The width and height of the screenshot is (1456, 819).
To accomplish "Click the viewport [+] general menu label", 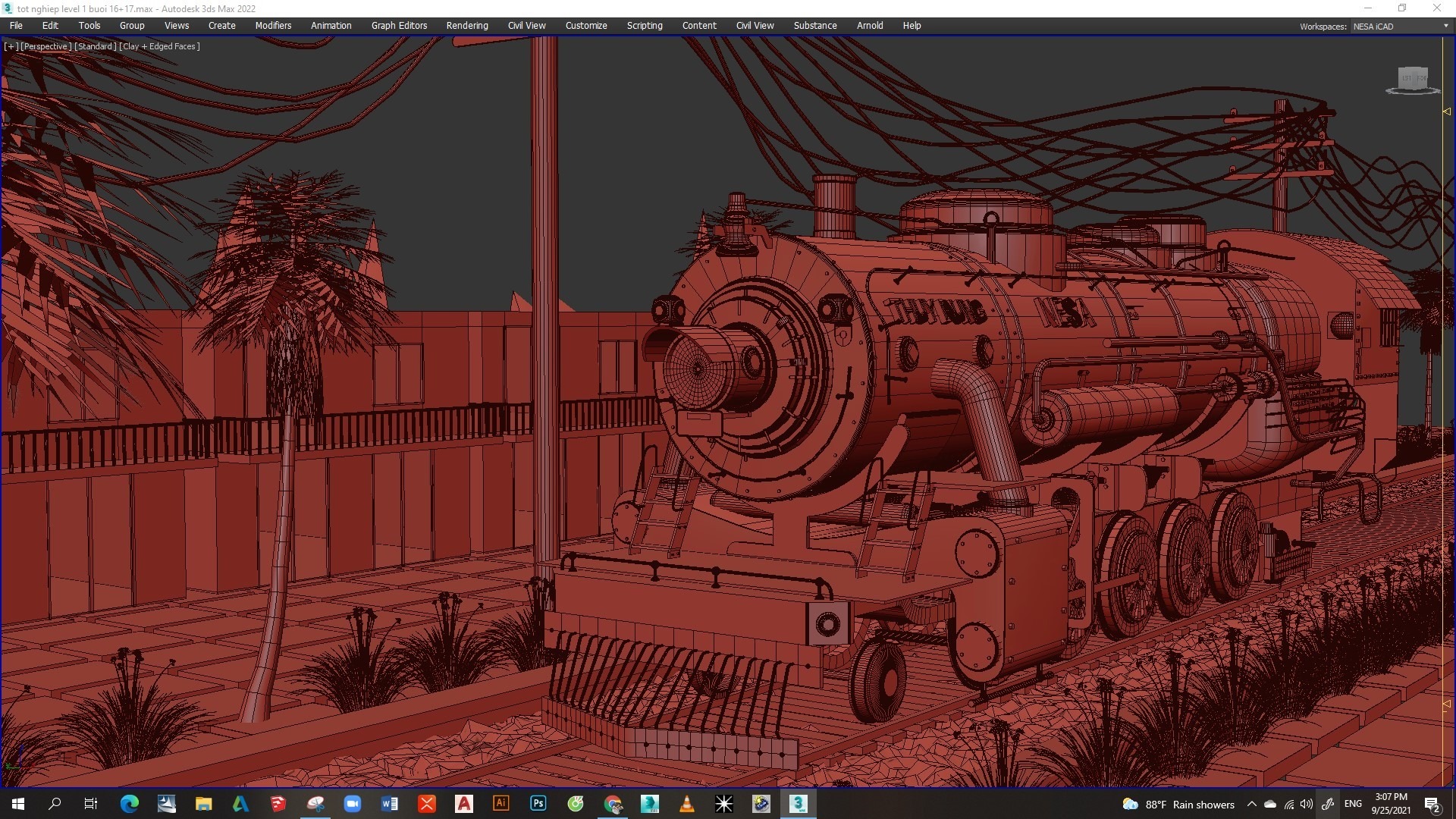I will tap(11, 46).
